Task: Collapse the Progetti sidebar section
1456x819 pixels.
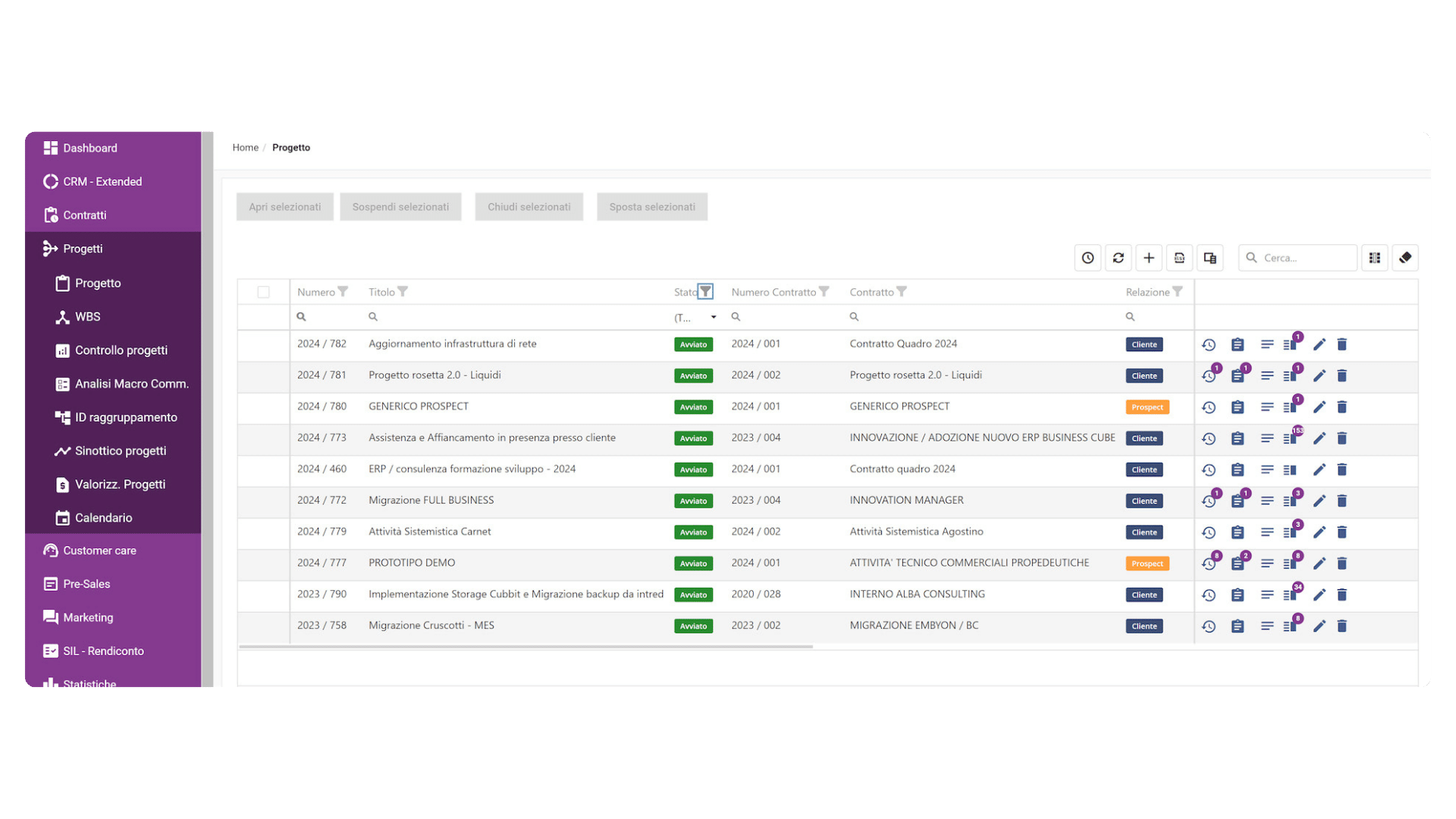Action: tap(113, 249)
